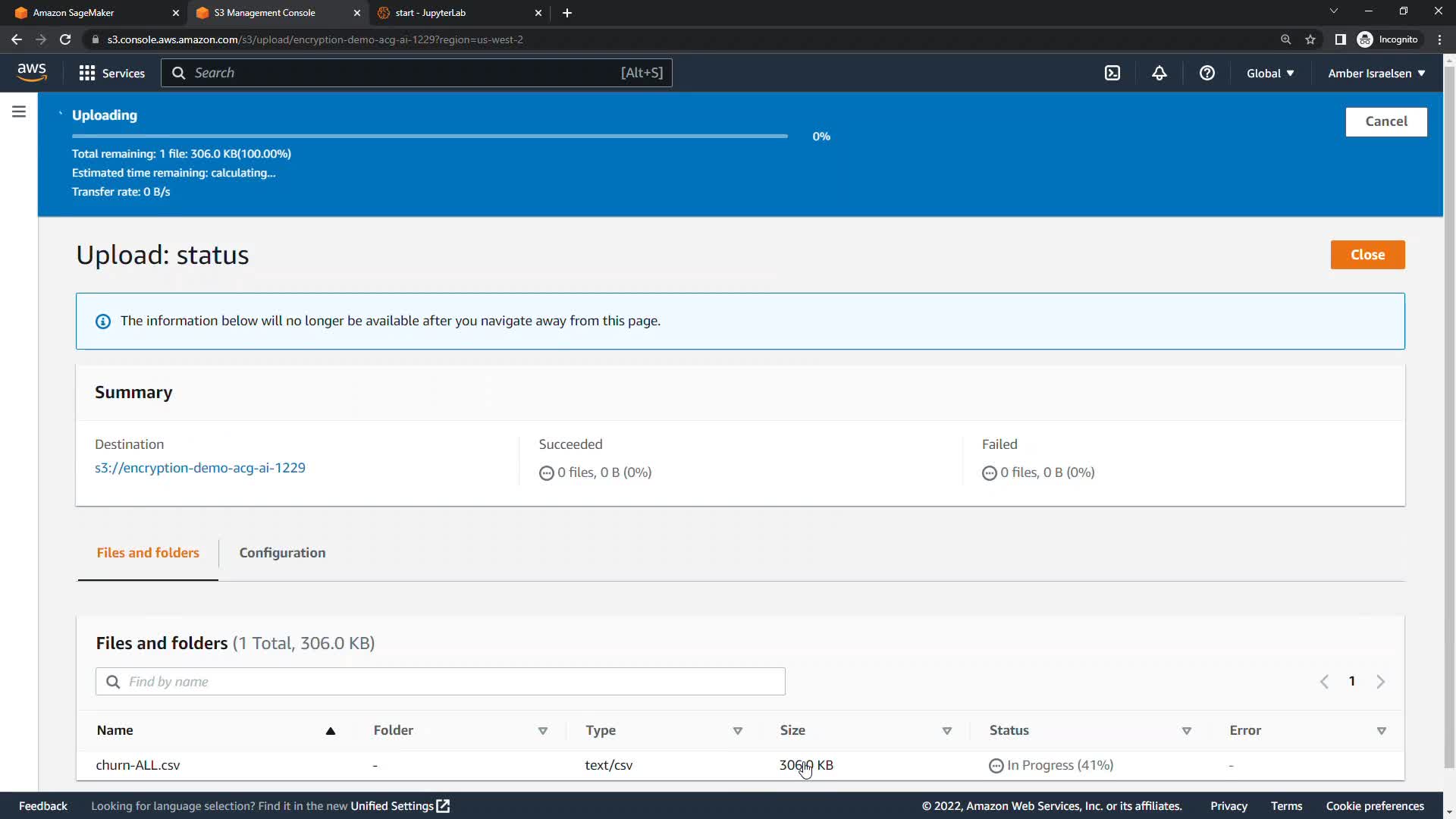1456x819 pixels.
Task: Open the notifications bell icon
Action: [1159, 73]
